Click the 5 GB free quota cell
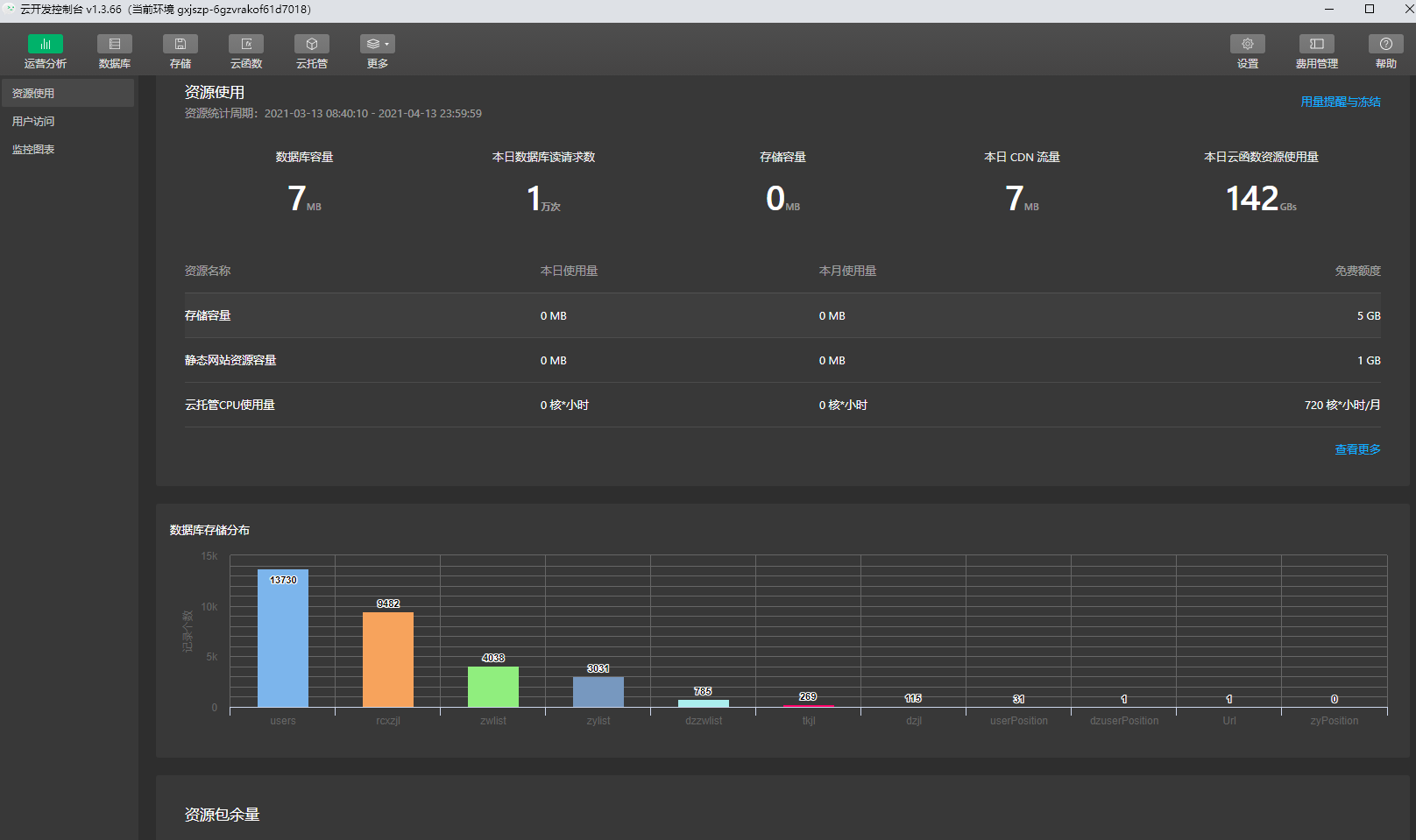This screenshot has height=840, width=1416. pyautogui.click(x=1369, y=315)
